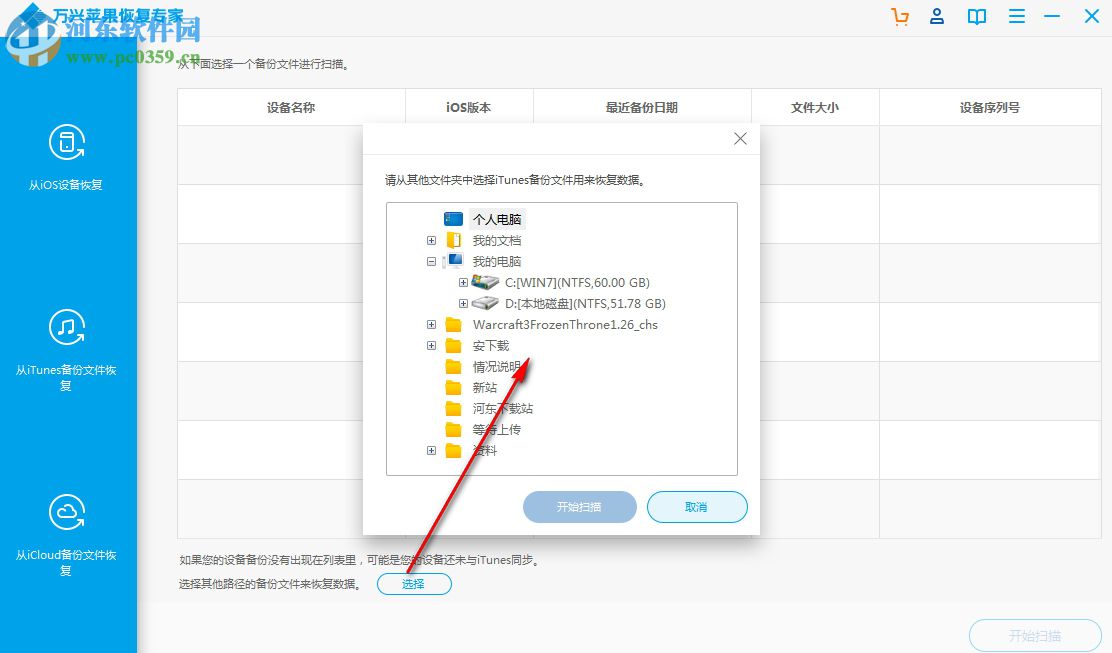Open the shopping cart in the title bar
Viewport: 1112px width, 653px height.
(x=898, y=17)
